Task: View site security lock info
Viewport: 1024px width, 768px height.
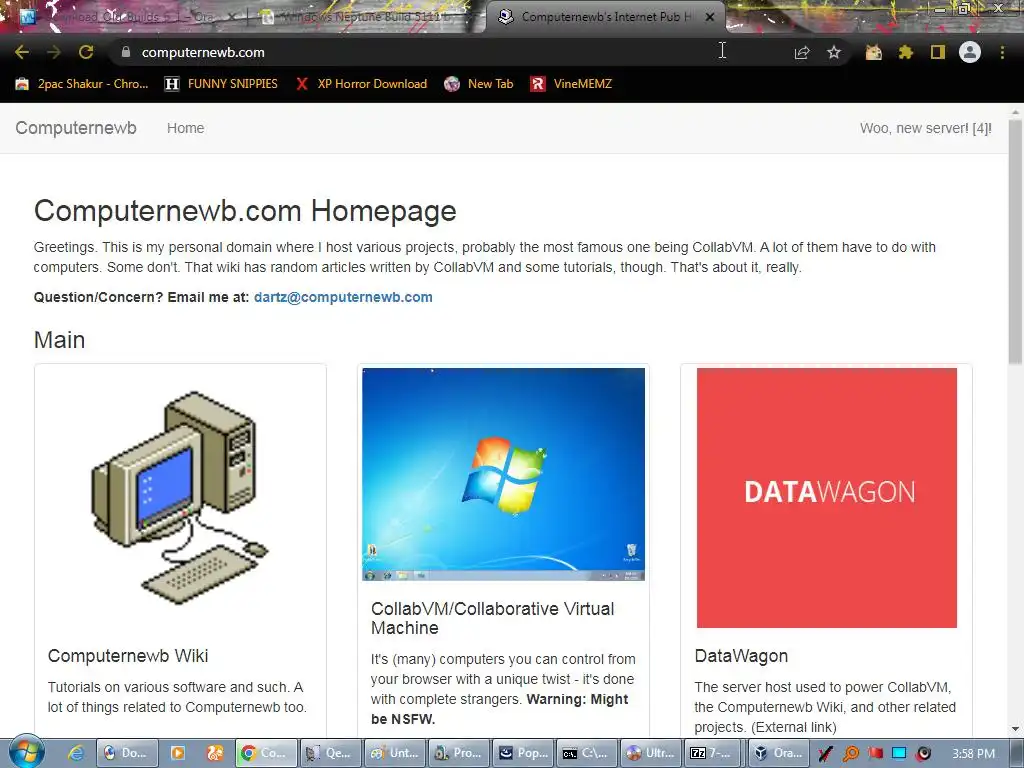Action: pyautogui.click(x=126, y=52)
